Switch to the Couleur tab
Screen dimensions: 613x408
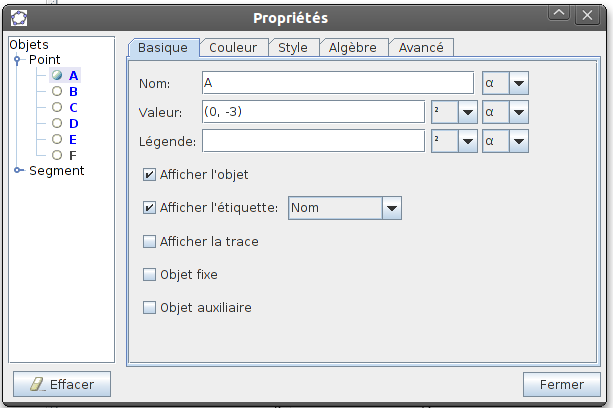click(x=233, y=47)
